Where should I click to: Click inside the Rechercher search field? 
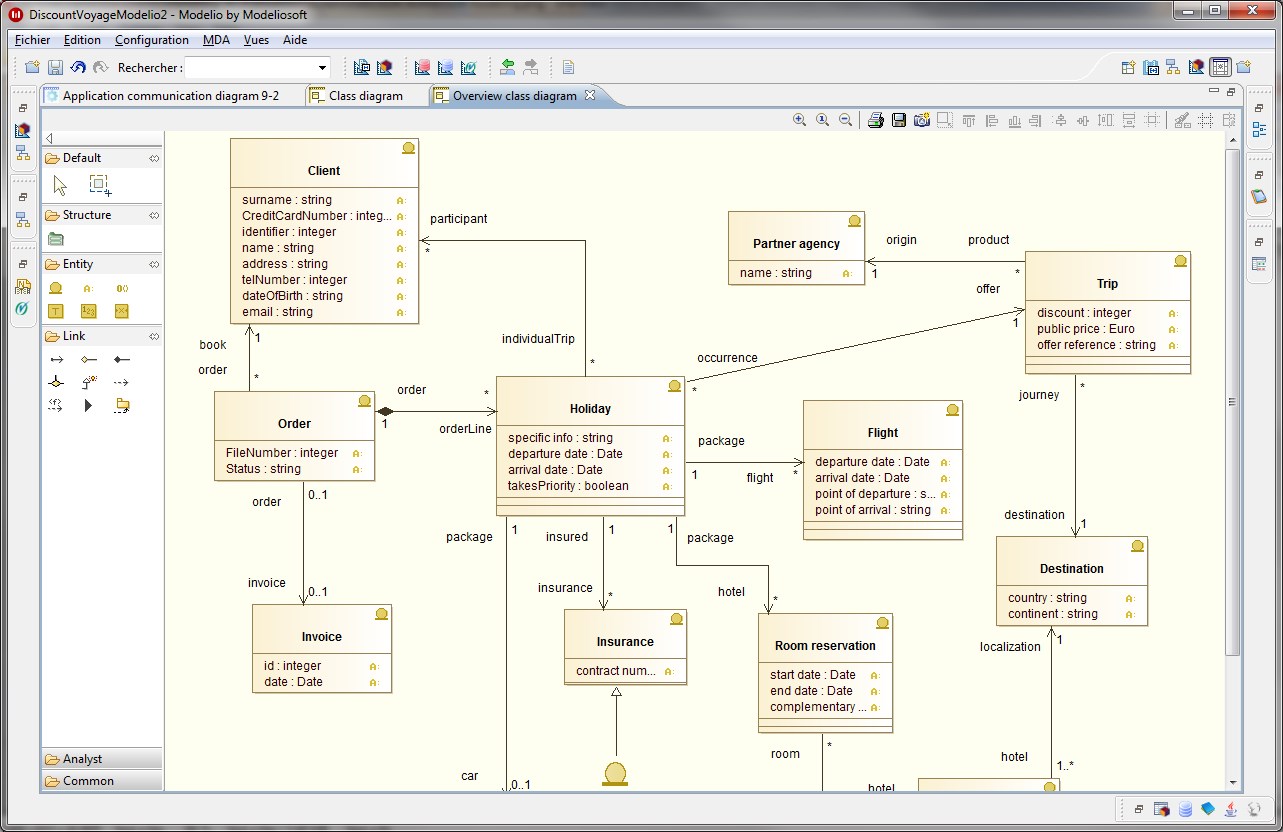click(x=250, y=68)
